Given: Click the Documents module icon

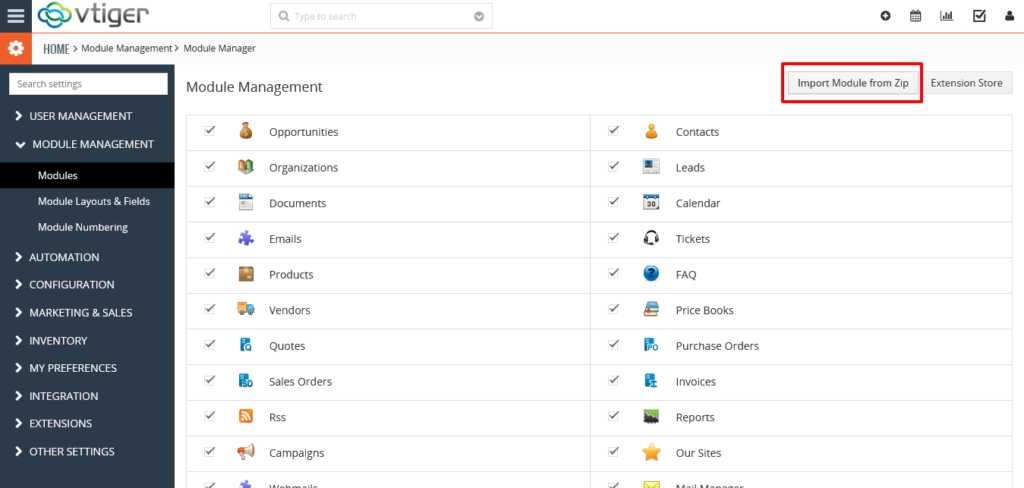Looking at the screenshot, I should 246,203.
